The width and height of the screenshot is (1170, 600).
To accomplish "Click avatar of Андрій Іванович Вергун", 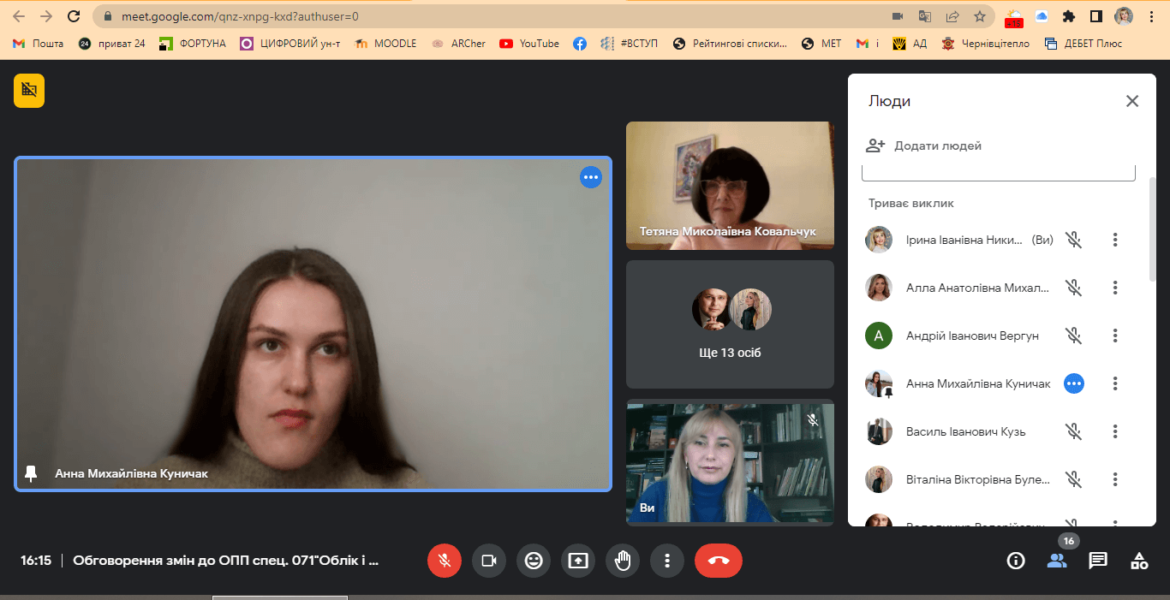I will point(878,336).
